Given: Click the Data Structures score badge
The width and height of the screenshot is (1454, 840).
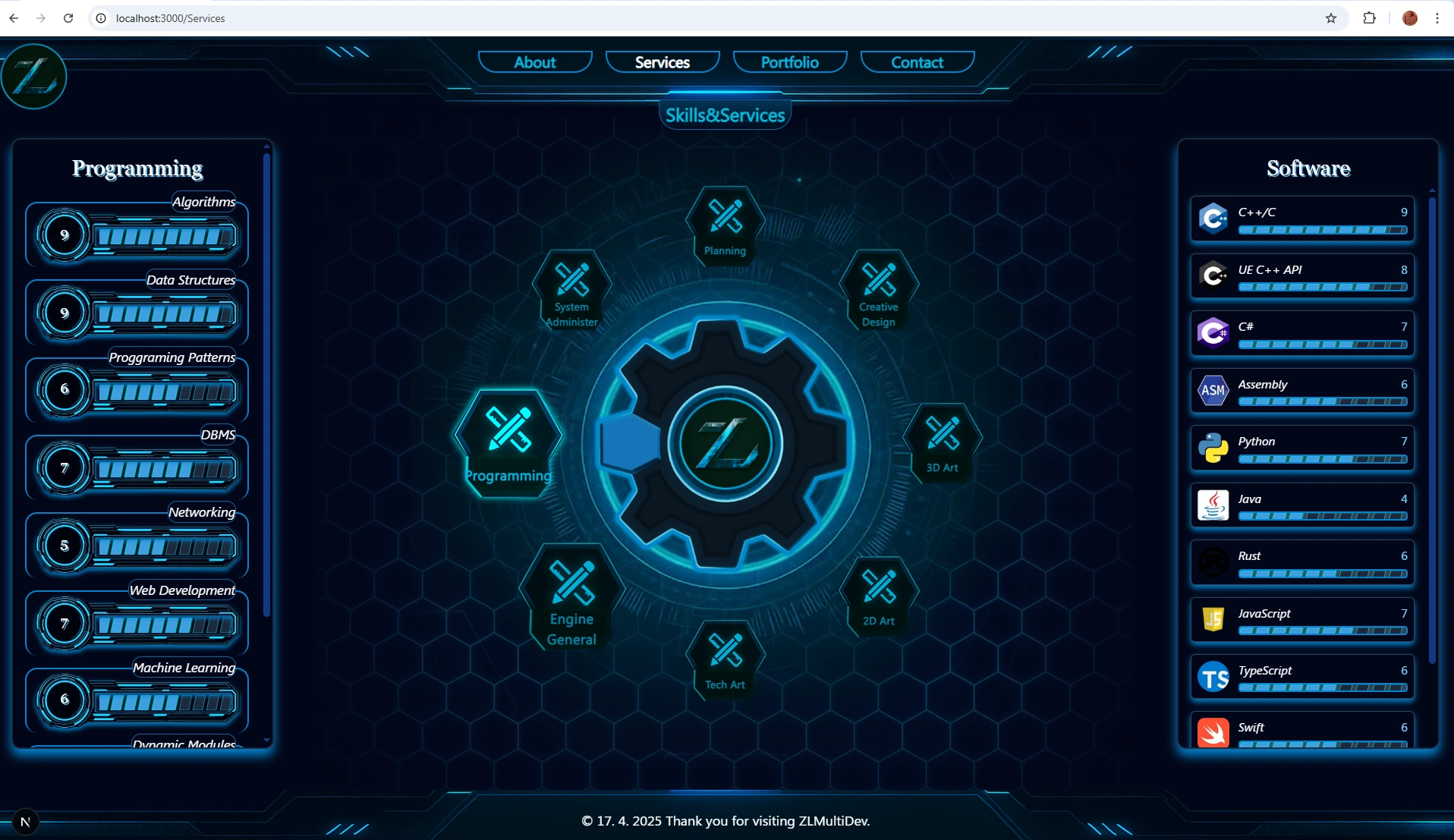Looking at the screenshot, I should coord(65,313).
